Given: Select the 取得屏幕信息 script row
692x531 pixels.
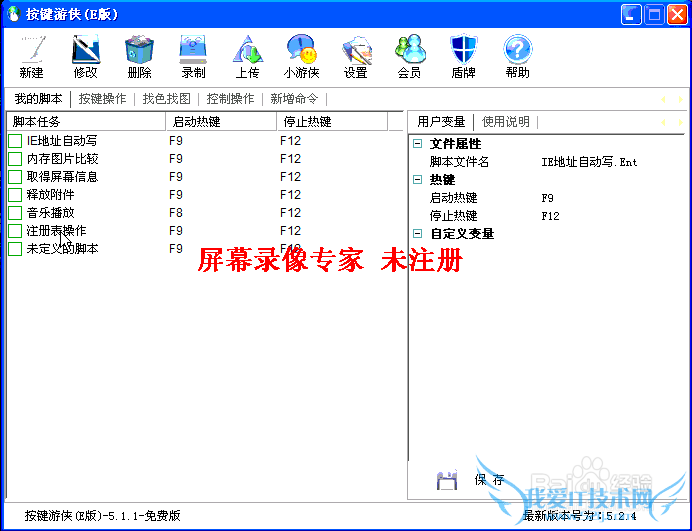Looking at the screenshot, I should pyautogui.click(x=205, y=177).
